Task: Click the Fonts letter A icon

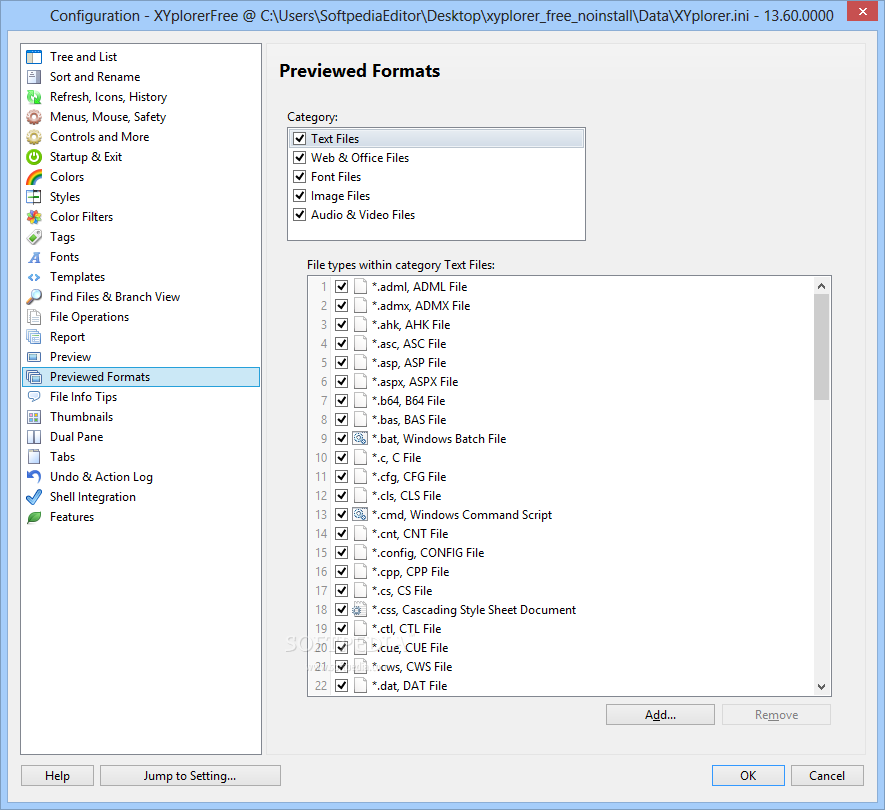Action: pyautogui.click(x=34, y=257)
